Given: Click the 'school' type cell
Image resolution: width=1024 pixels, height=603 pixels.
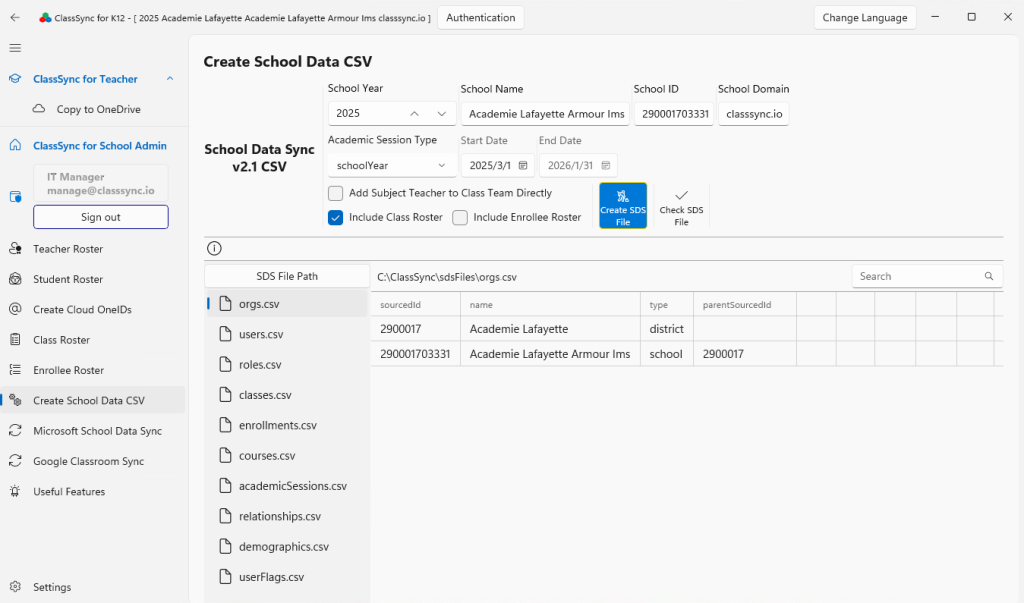Looking at the screenshot, I should click(667, 354).
